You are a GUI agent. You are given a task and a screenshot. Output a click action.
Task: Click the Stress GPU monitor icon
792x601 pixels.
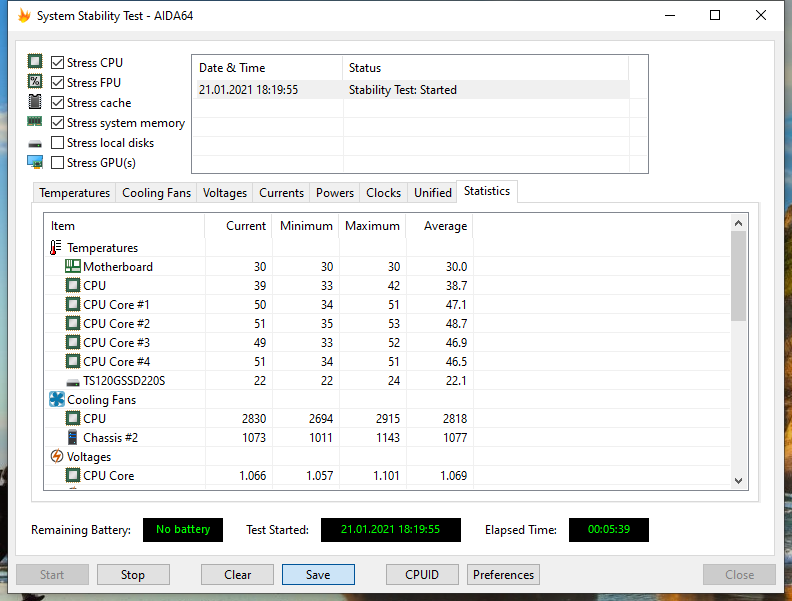pyautogui.click(x=35, y=162)
